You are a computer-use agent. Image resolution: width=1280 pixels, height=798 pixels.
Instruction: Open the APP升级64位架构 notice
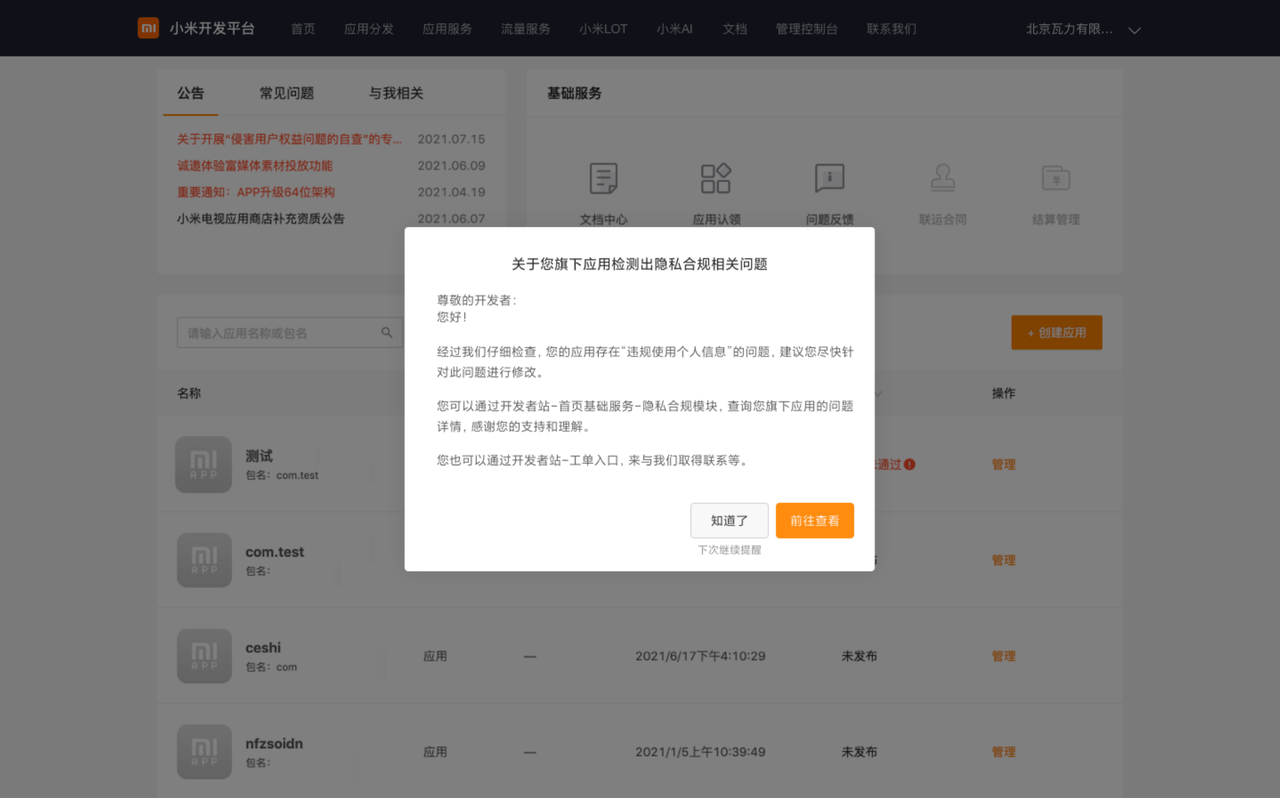pyautogui.click(x=256, y=192)
